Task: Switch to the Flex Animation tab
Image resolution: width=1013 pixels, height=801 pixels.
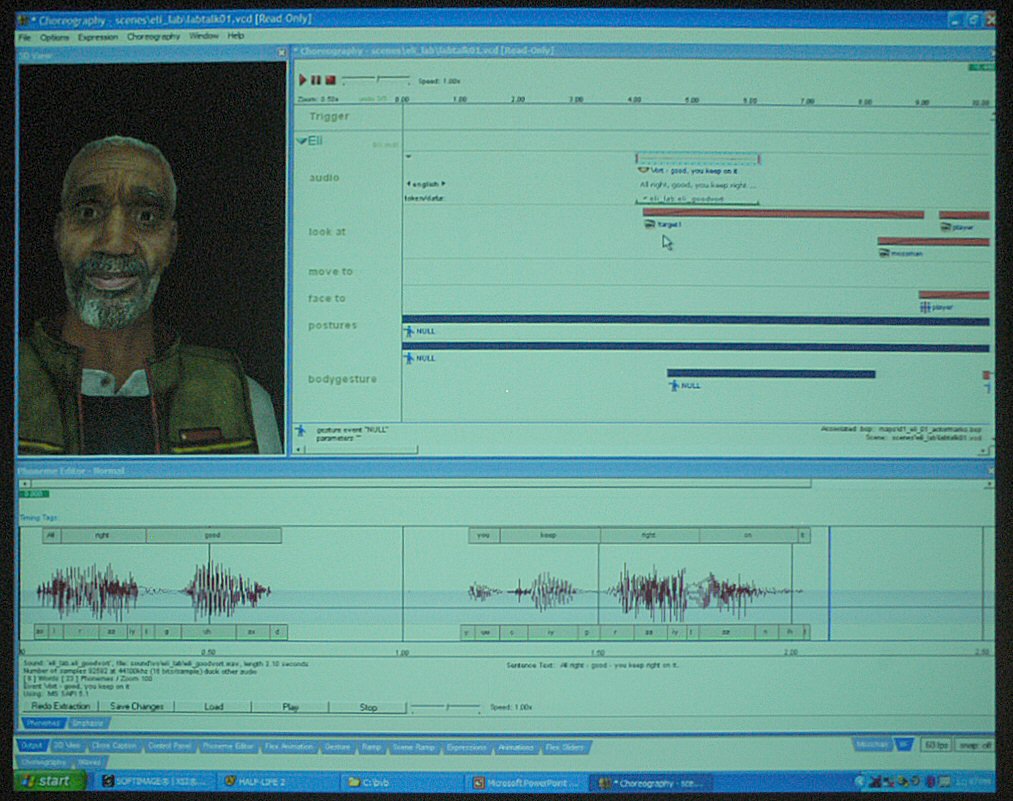Action: pos(290,747)
